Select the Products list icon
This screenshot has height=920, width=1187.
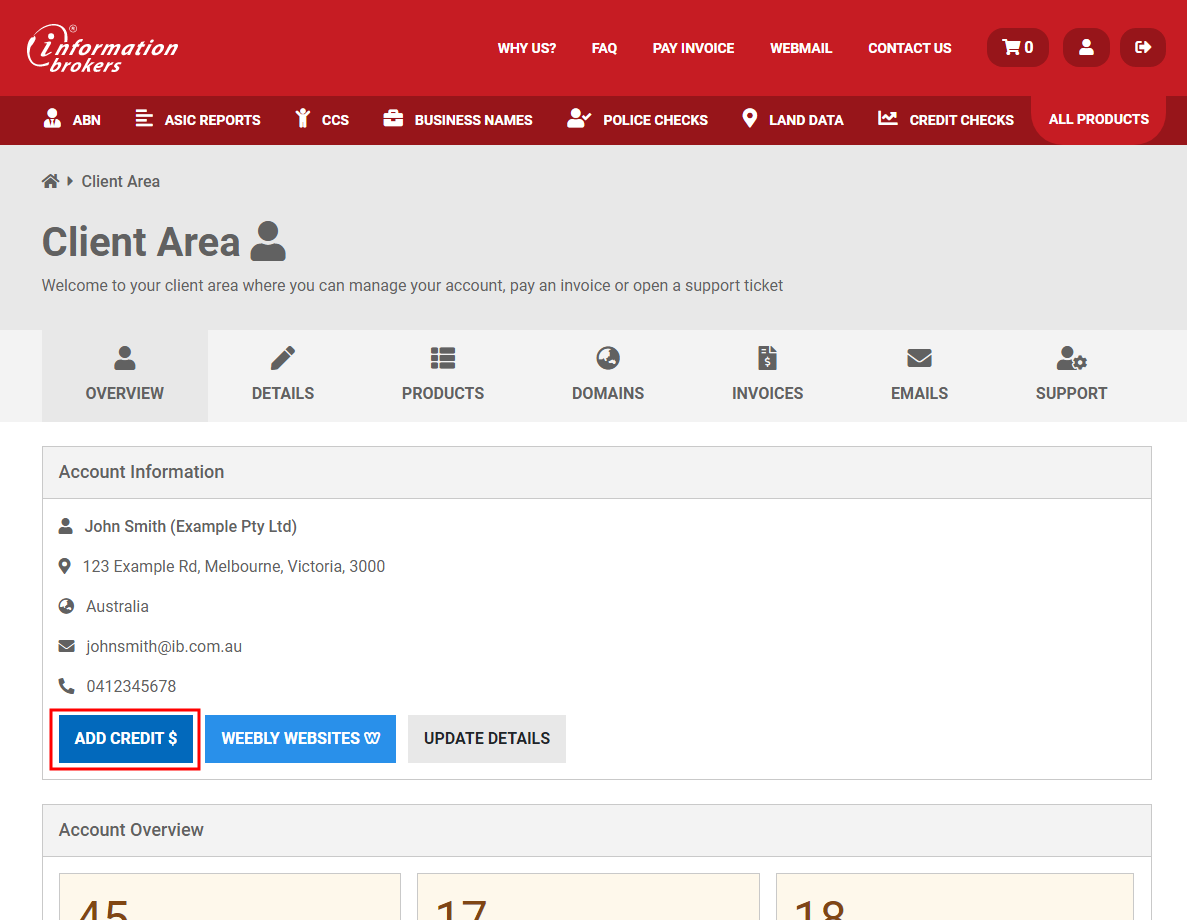point(442,358)
